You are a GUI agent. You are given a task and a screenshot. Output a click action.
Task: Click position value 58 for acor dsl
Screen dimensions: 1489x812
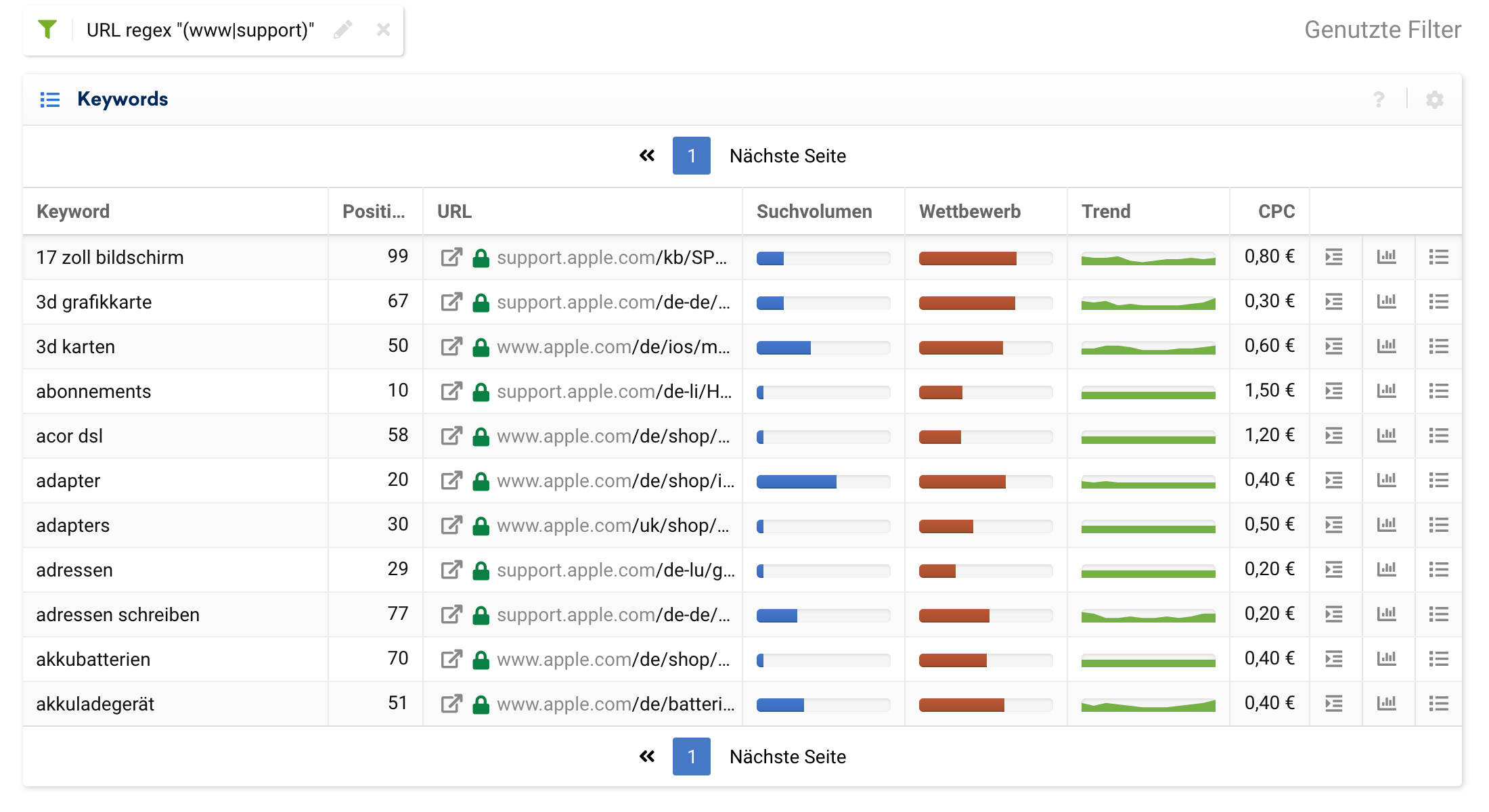pos(398,435)
